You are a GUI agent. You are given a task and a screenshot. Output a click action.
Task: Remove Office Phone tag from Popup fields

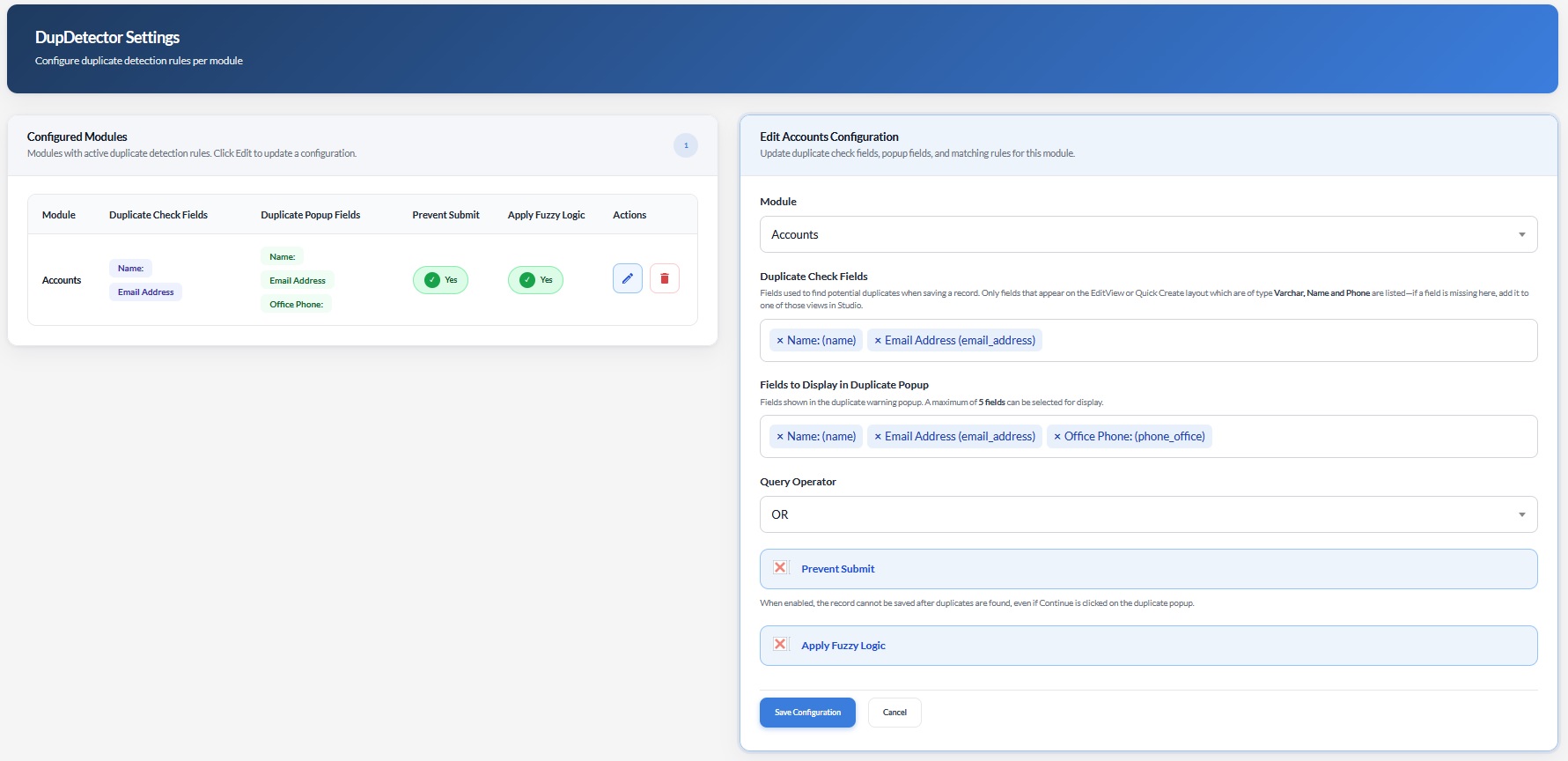point(1057,437)
